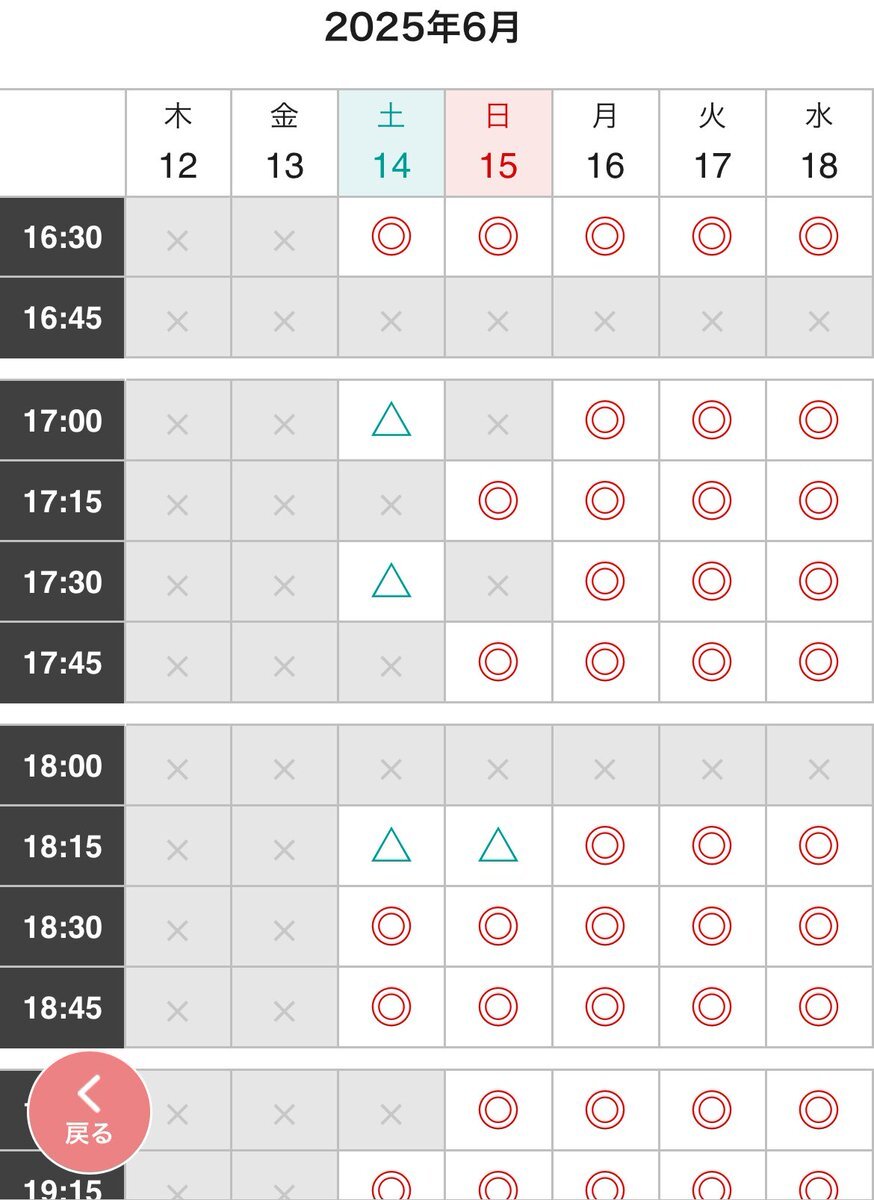Book the 18:15 triangle slot on Sunday 15
Image resolution: width=874 pixels, height=1200 pixels.
pyautogui.click(x=498, y=846)
